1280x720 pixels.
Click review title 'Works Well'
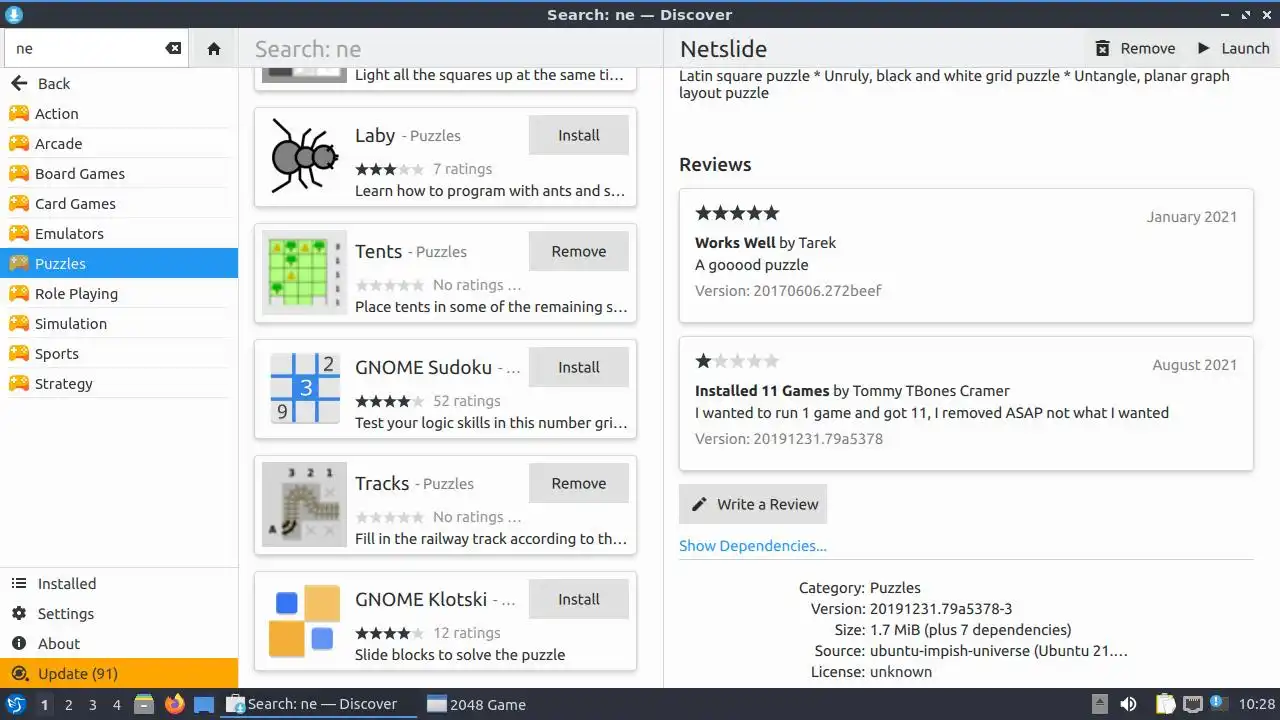click(735, 243)
